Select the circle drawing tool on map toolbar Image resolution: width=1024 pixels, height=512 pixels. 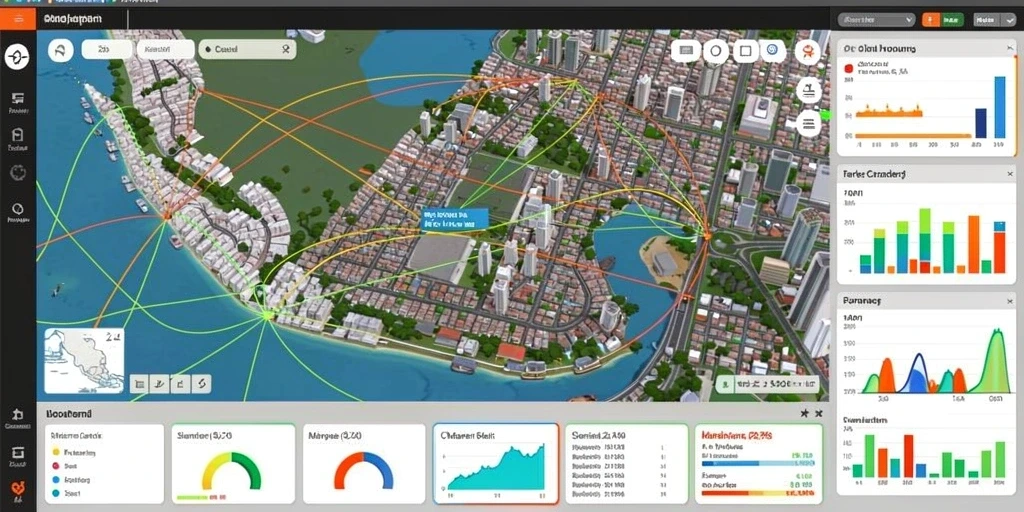pyautogui.click(x=716, y=50)
